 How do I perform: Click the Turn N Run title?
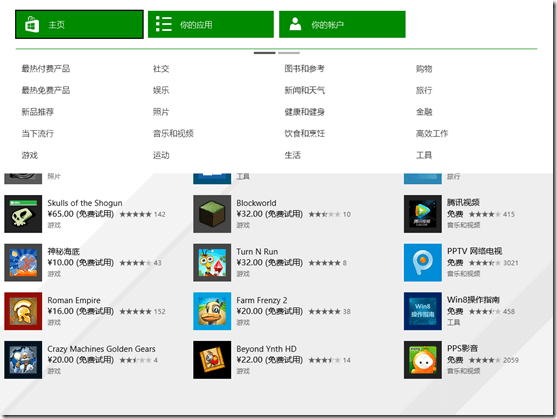[x=257, y=252]
